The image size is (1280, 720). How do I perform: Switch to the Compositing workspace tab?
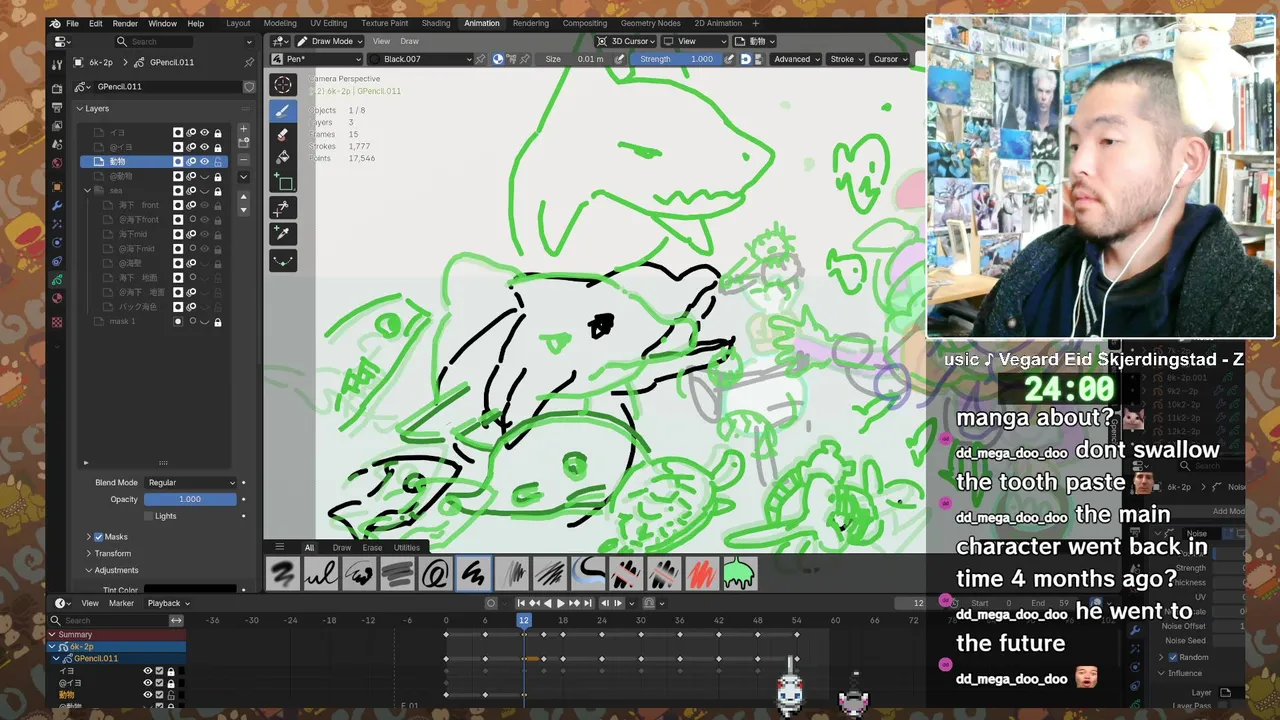(585, 23)
